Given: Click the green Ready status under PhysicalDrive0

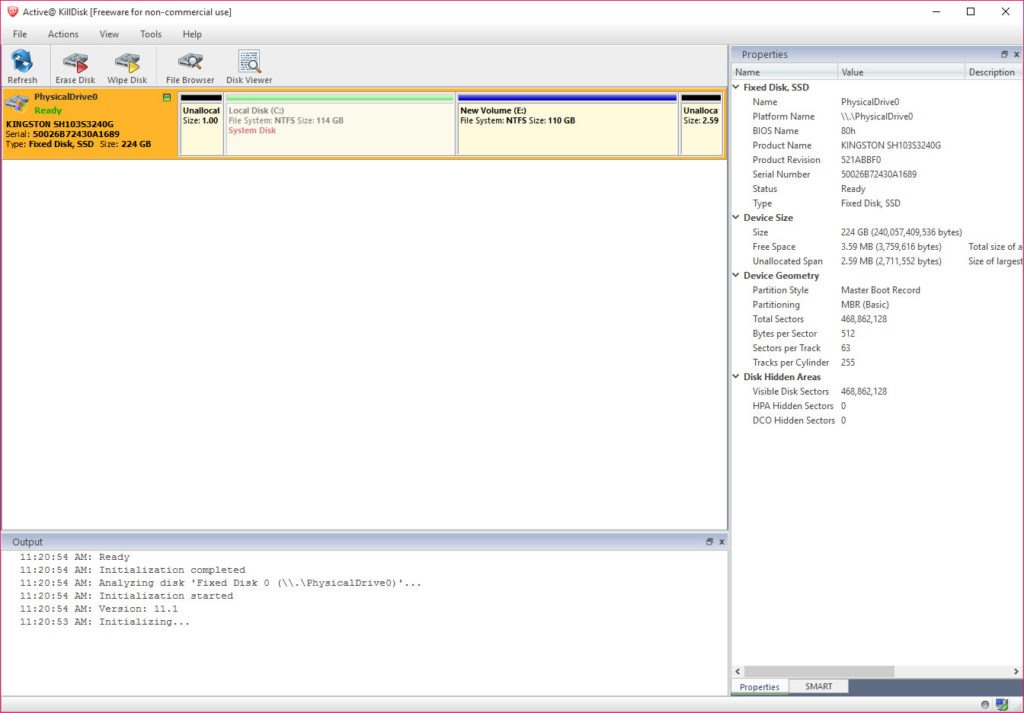Looking at the screenshot, I should 48,110.
